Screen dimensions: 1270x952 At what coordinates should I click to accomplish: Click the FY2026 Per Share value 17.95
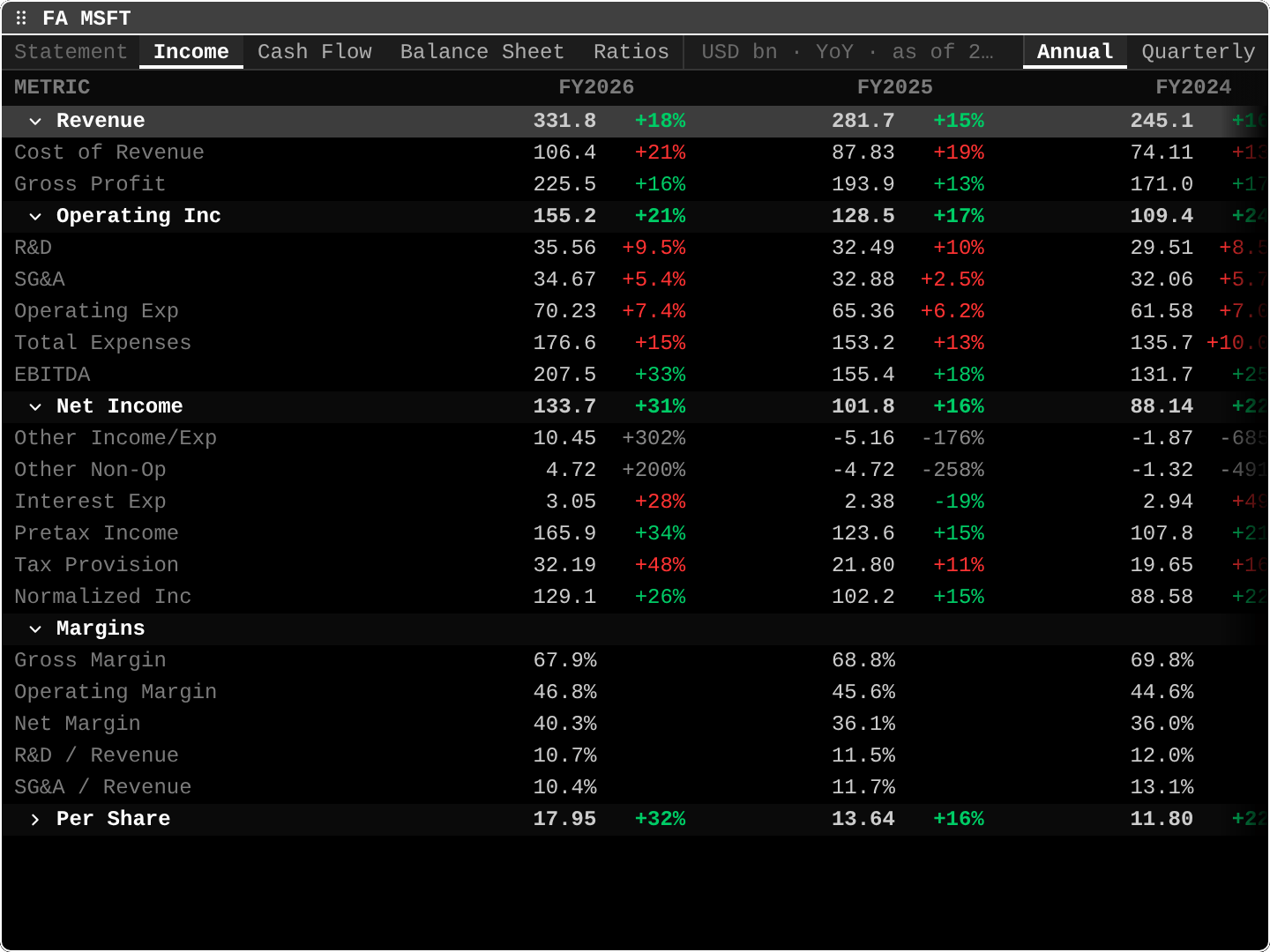tap(564, 819)
